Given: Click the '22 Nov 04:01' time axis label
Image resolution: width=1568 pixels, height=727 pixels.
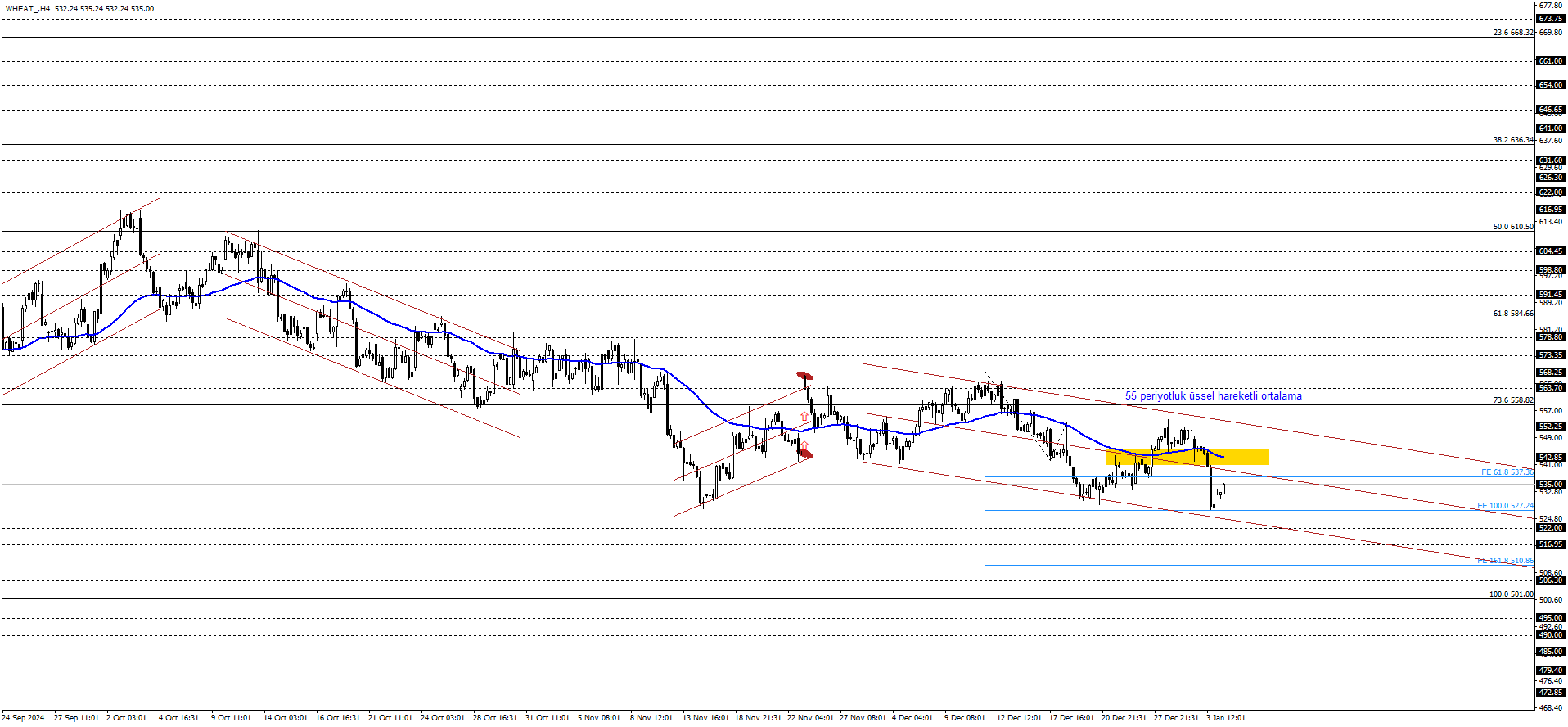Looking at the screenshot, I should click(810, 718).
